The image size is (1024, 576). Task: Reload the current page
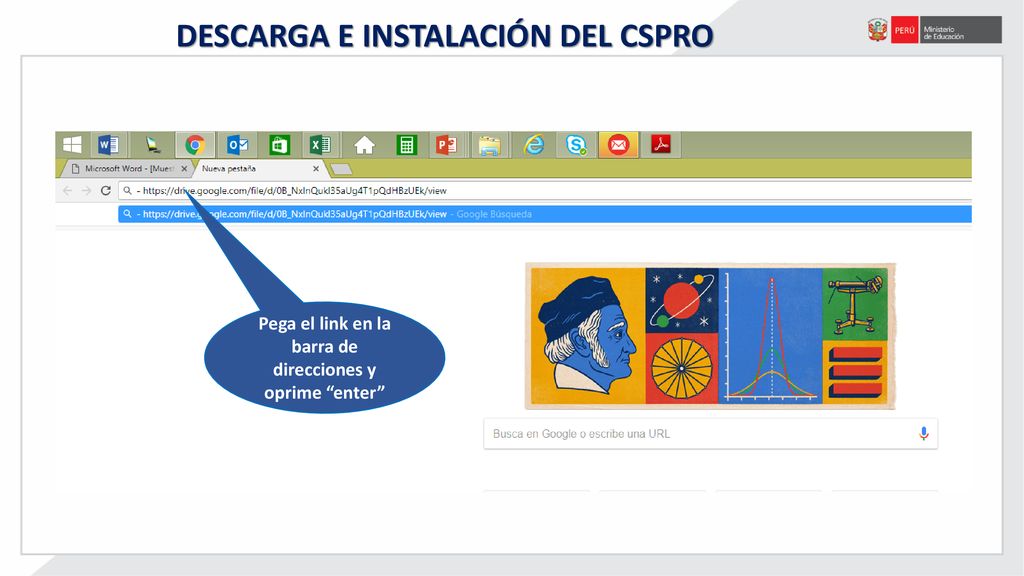click(x=106, y=191)
